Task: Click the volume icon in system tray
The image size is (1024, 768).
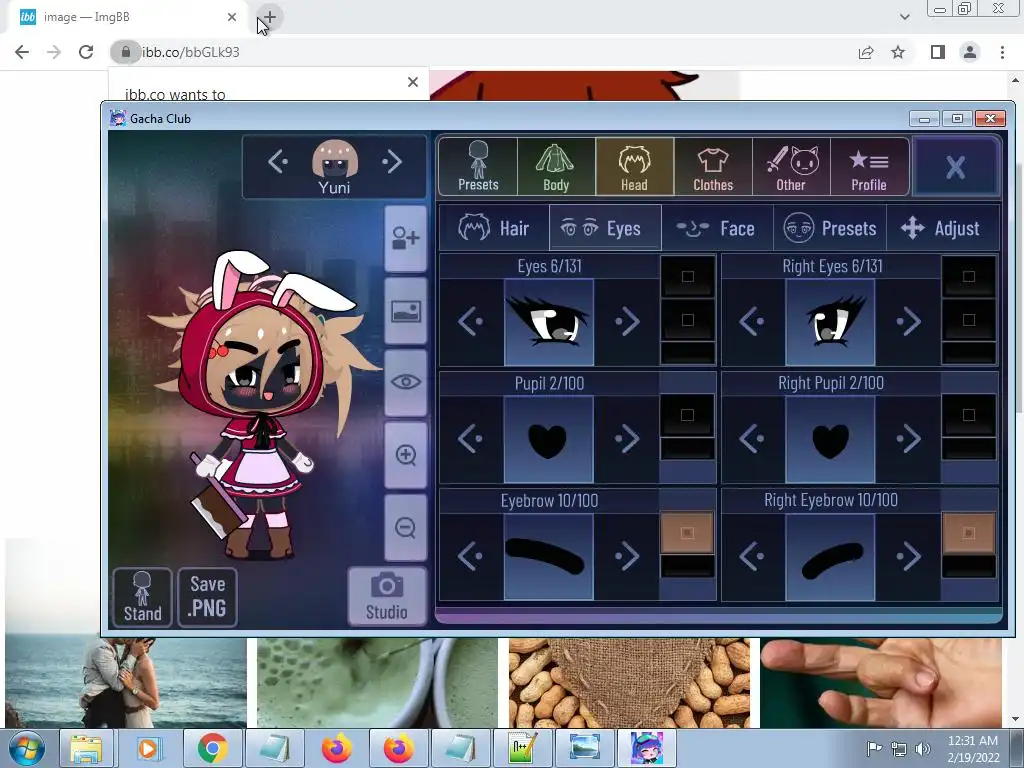Action: pos(923,748)
